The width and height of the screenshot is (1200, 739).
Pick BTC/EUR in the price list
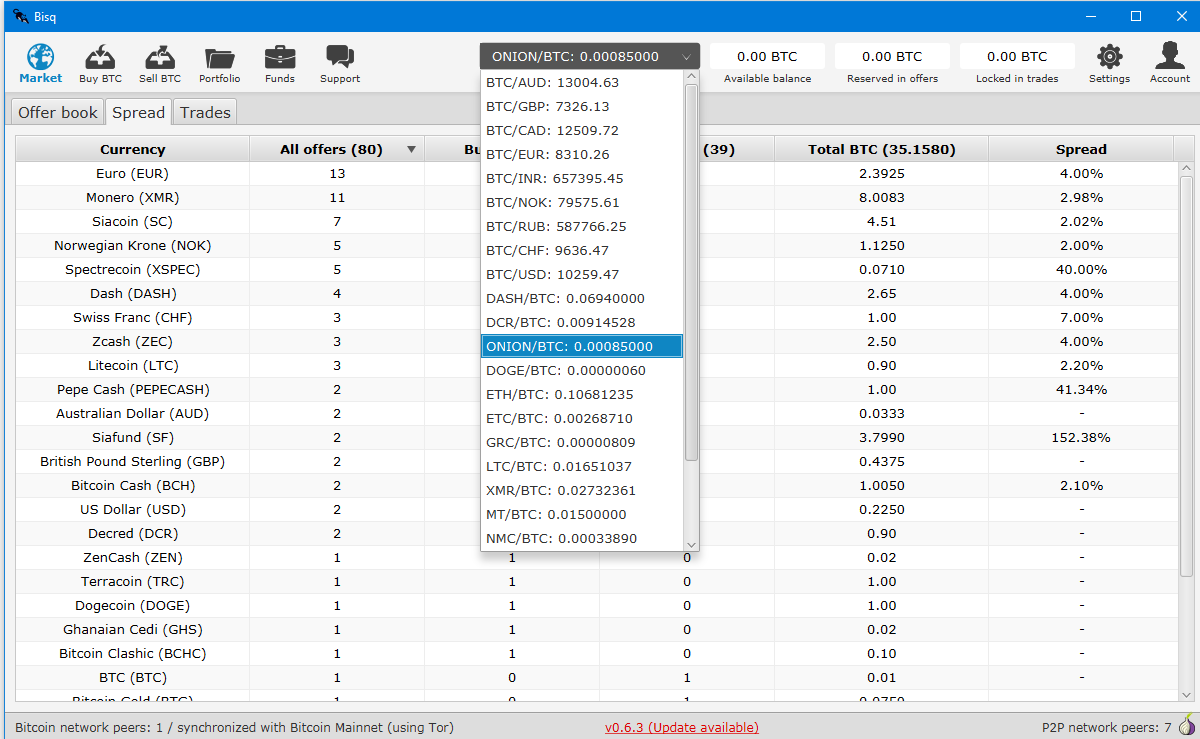point(582,154)
